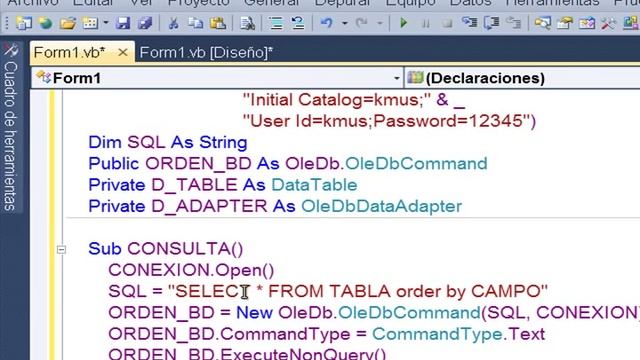Image resolution: width=640 pixels, height=360 pixels.
Task: Click the SELECT * FROM TABLA string
Action: point(358,291)
